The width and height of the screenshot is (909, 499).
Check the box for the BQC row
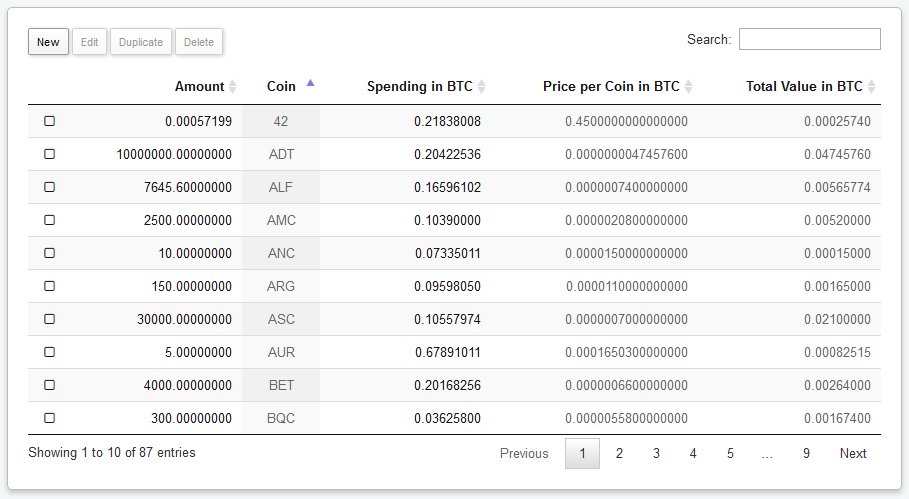point(49,418)
